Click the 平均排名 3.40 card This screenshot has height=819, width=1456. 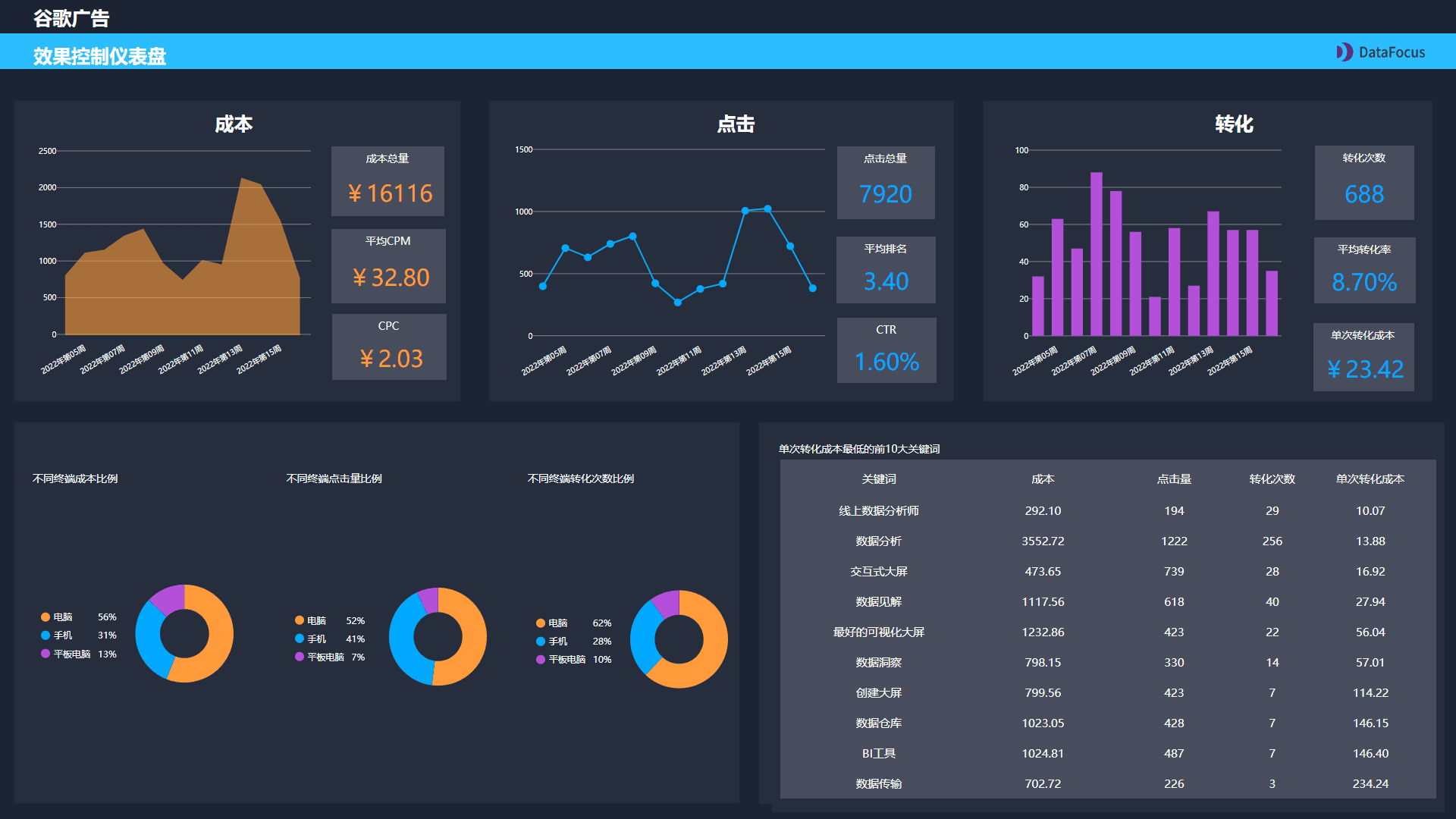coord(886,269)
